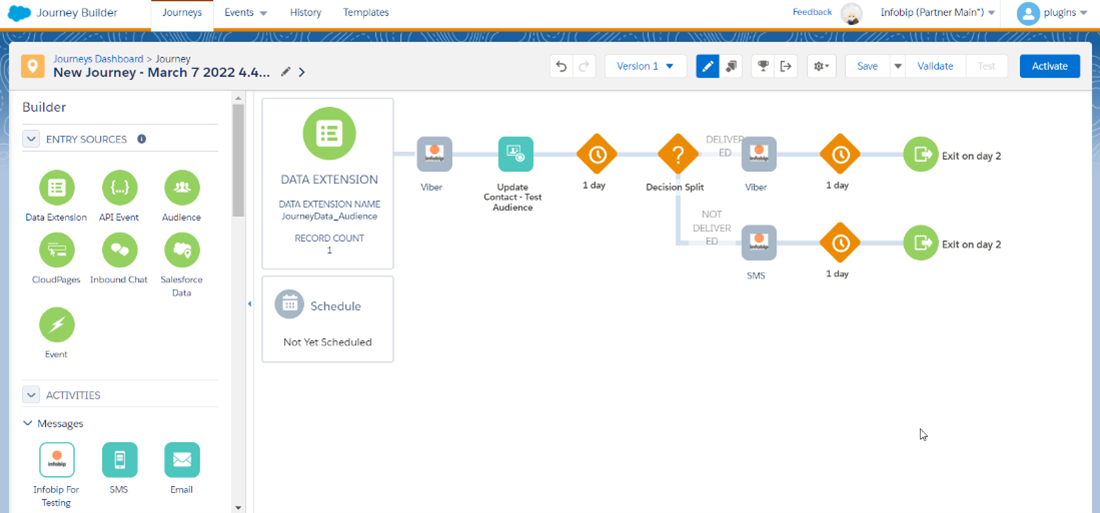1100x513 pixels.
Task: Switch to the History tab
Action: (305, 13)
